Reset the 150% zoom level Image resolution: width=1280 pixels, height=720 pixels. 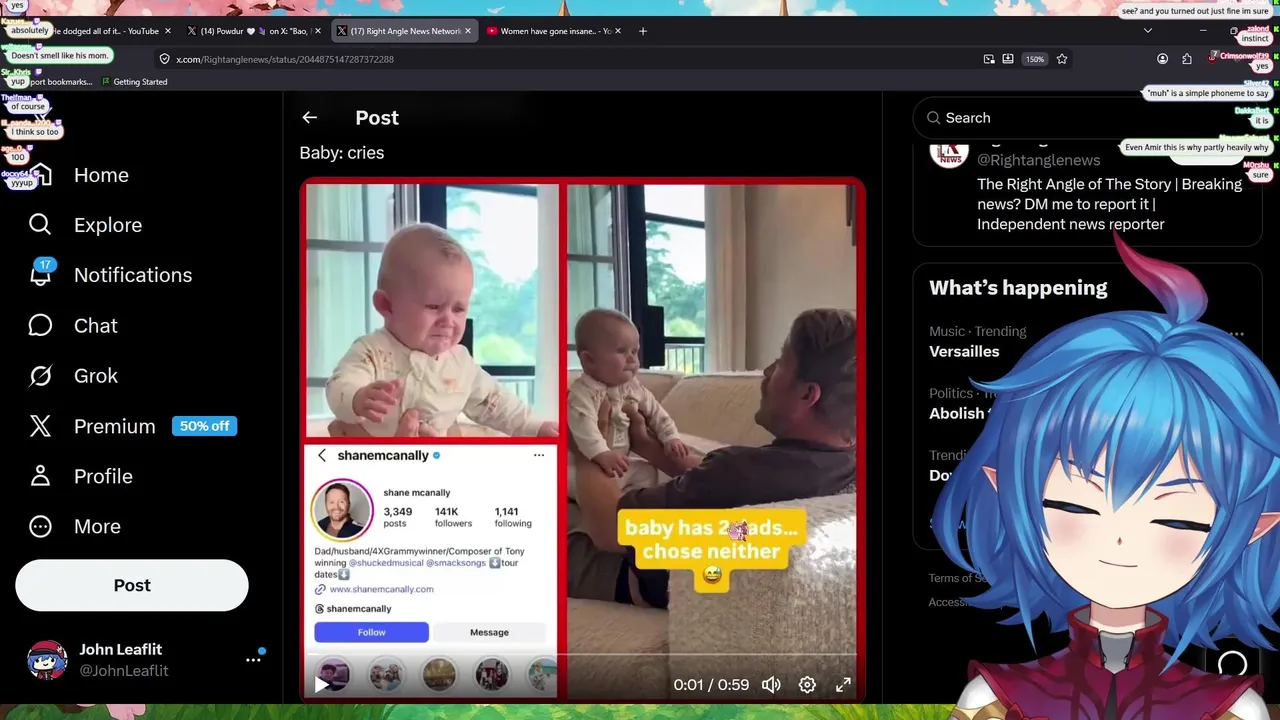(x=1034, y=59)
